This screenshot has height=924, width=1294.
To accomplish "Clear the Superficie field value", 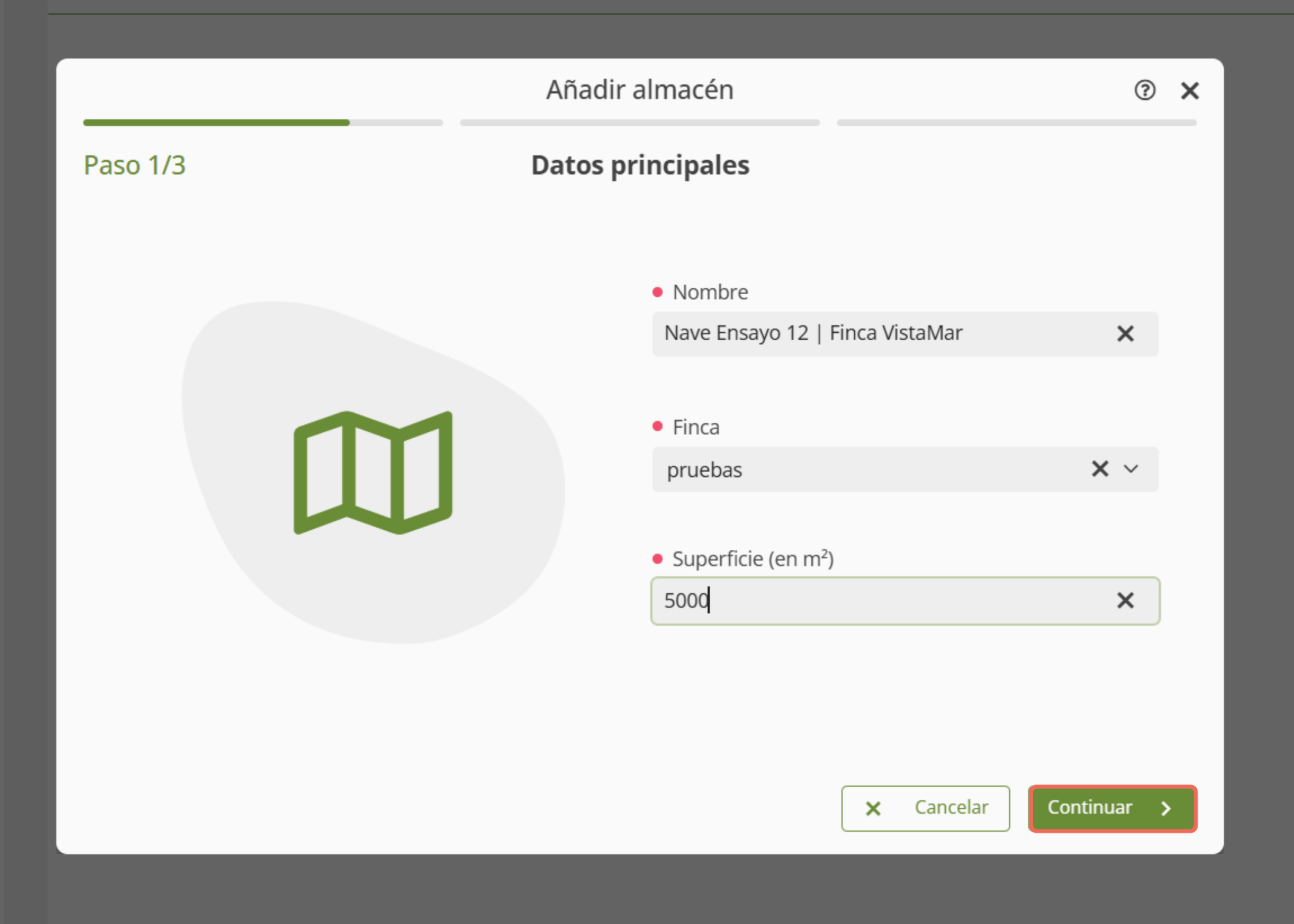I will (x=1125, y=600).
